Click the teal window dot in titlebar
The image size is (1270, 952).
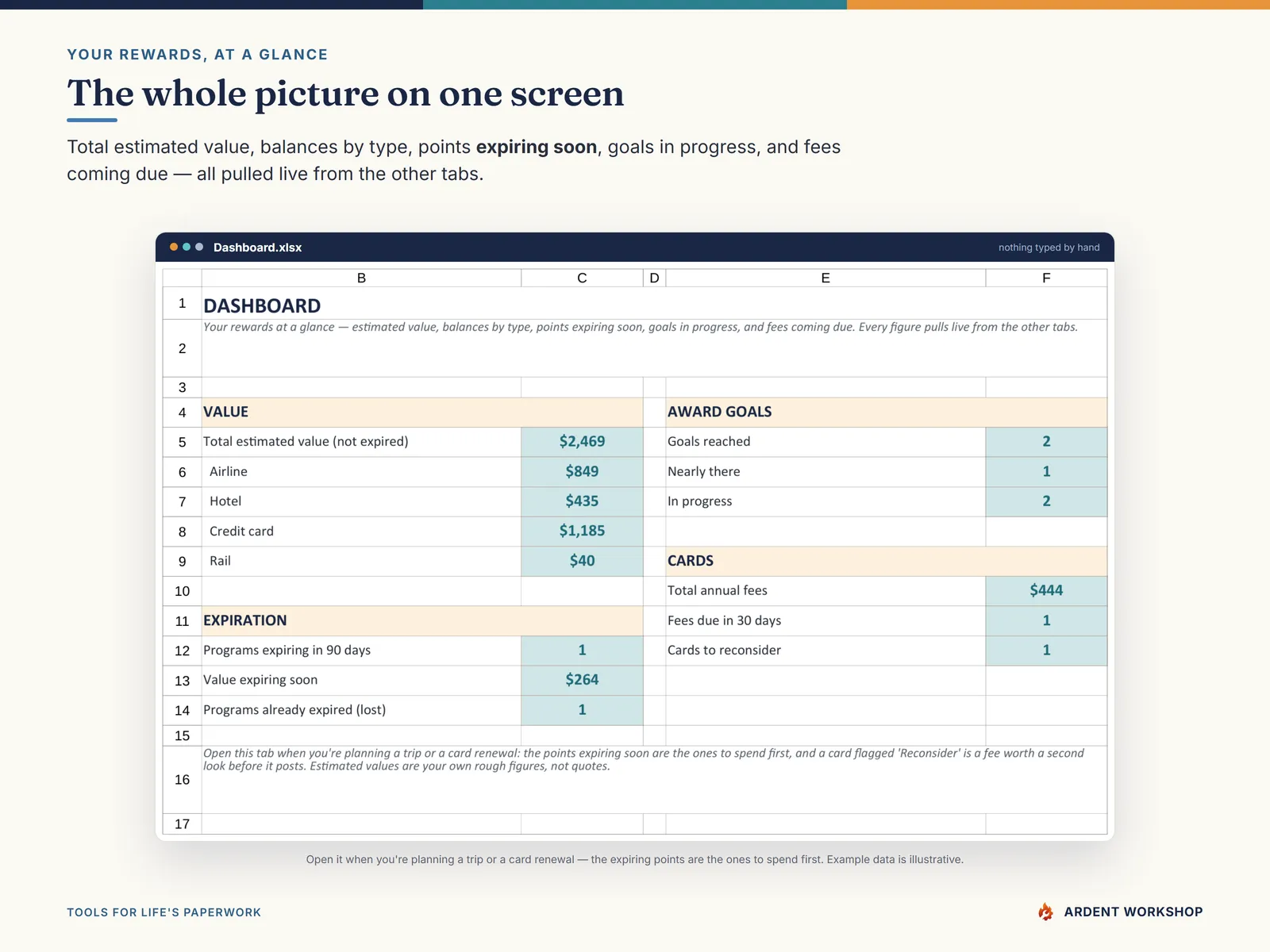coord(187,247)
